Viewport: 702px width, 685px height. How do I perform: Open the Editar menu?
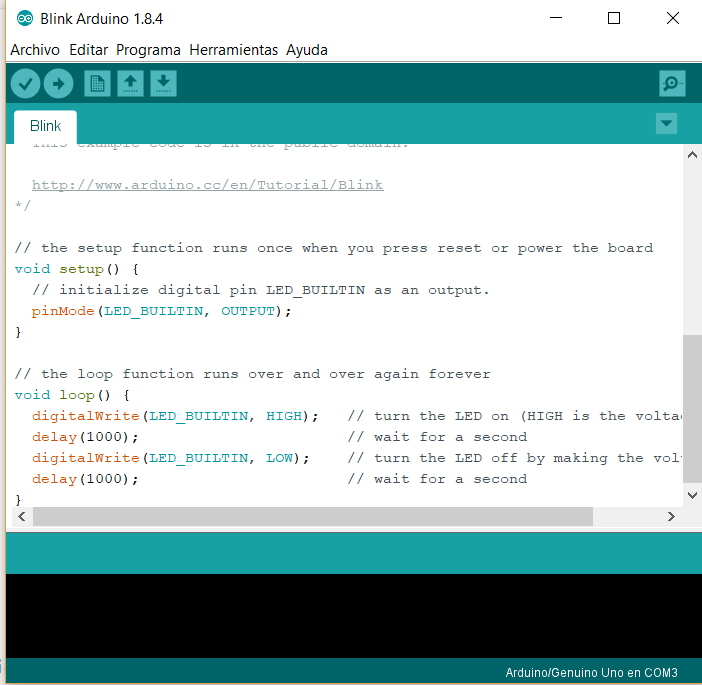(89, 50)
